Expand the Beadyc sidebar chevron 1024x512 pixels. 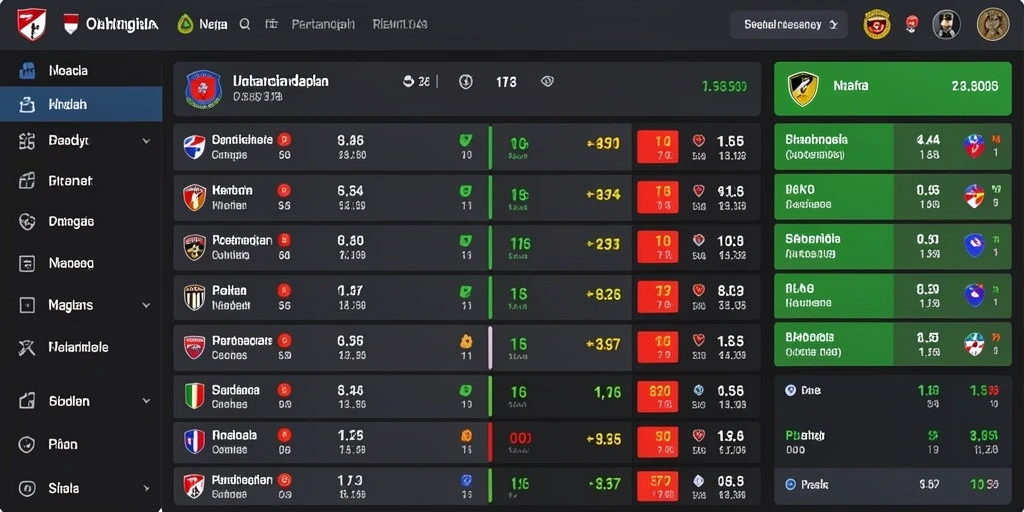point(146,141)
